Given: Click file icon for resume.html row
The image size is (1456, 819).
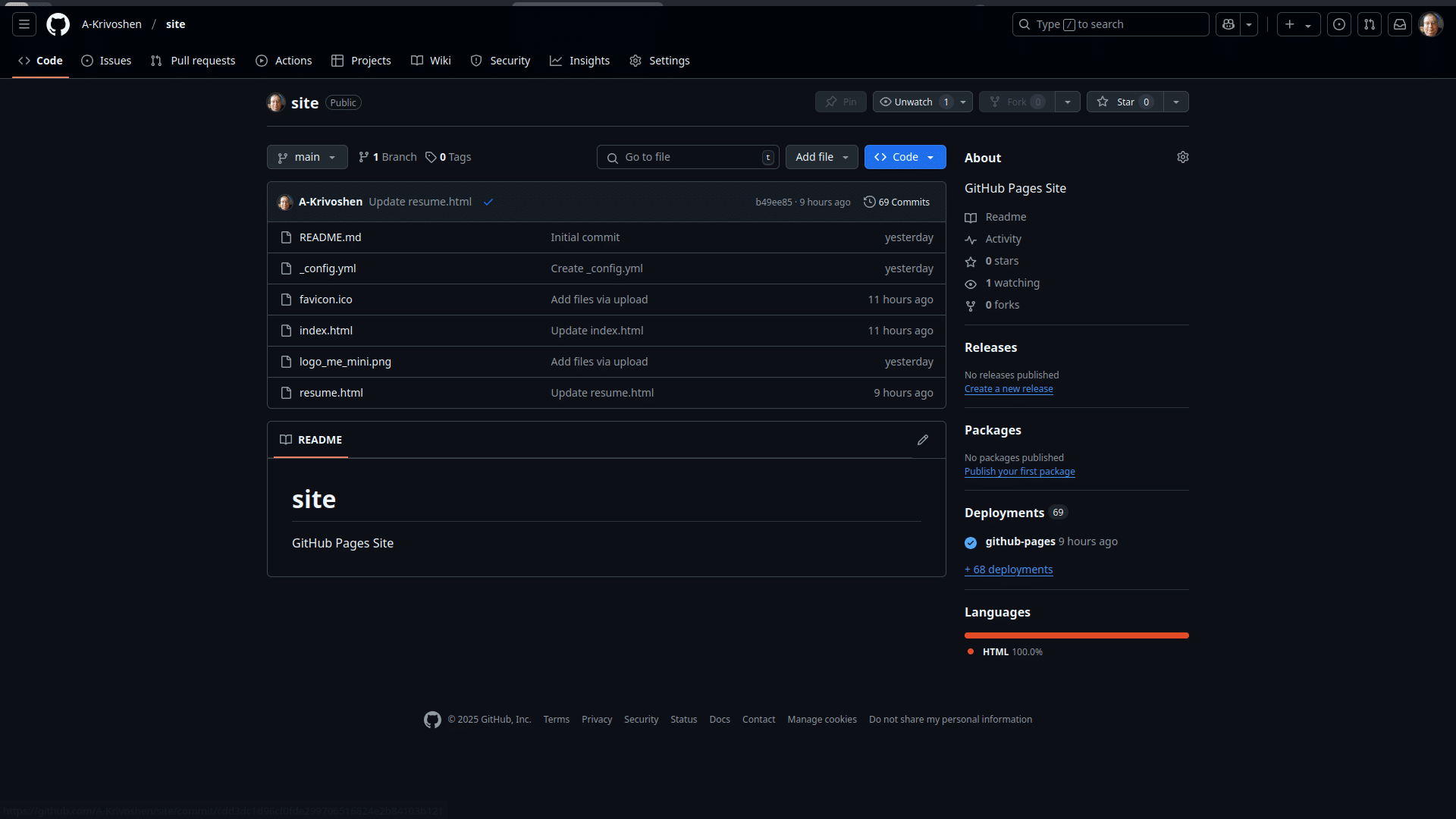Looking at the screenshot, I should coord(286,393).
